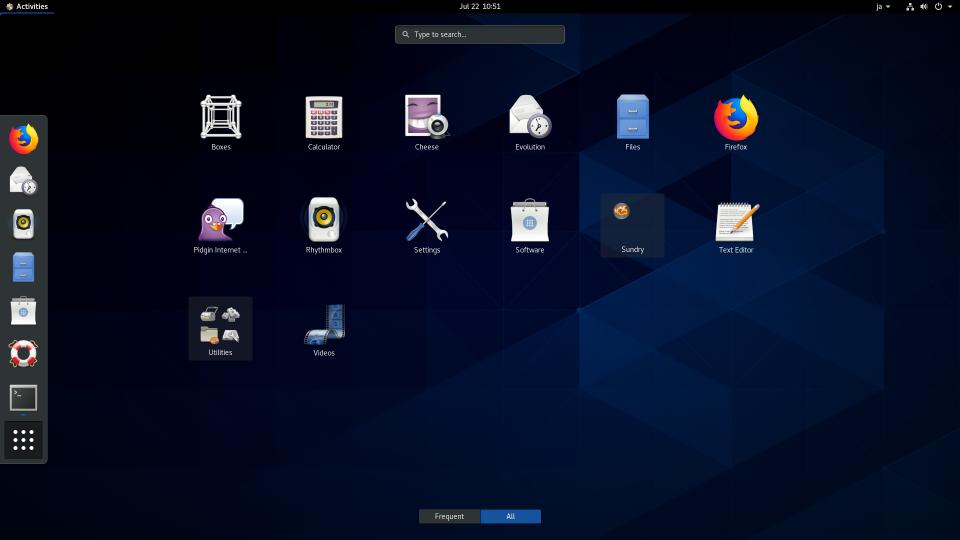Image resolution: width=960 pixels, height=540 pixels.
Task: Switch to the All apps view
Action: pyautogui.click(x=511, y=516)
